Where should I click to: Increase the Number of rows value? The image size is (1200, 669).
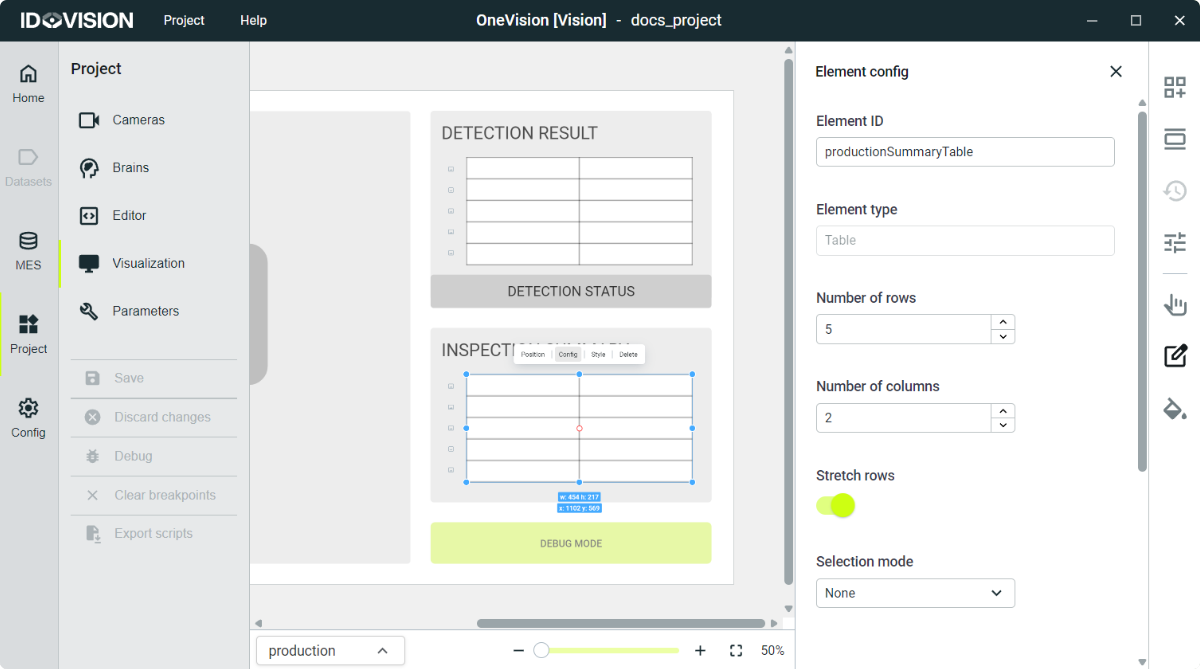1003,322
